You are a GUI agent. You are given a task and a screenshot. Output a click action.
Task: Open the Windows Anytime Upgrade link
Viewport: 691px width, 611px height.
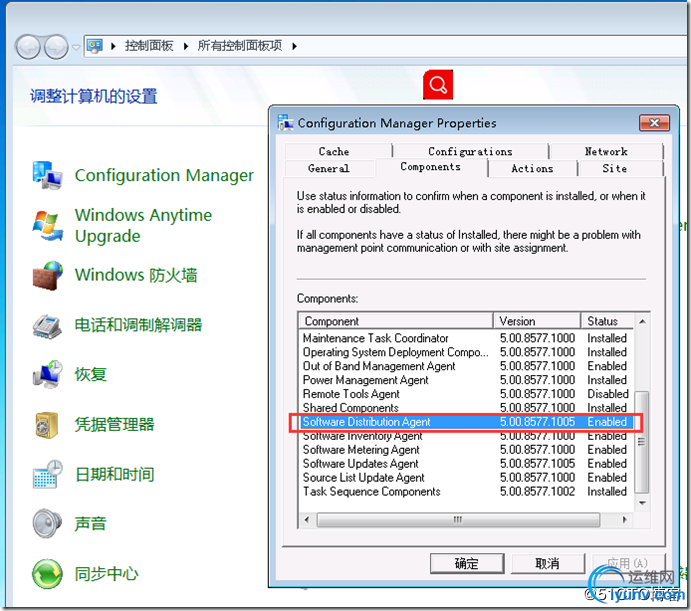click(x=143, y=226)
